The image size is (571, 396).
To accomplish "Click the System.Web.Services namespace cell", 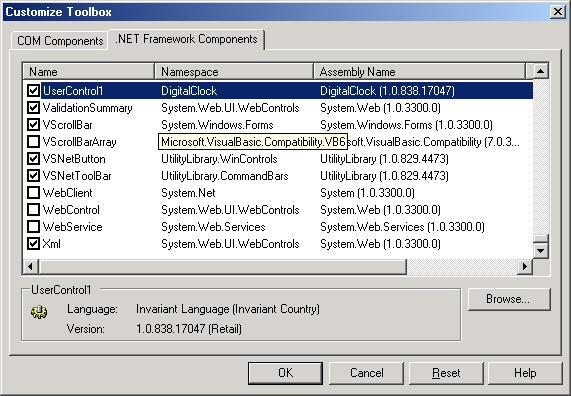I will click(x=213, y=227).
